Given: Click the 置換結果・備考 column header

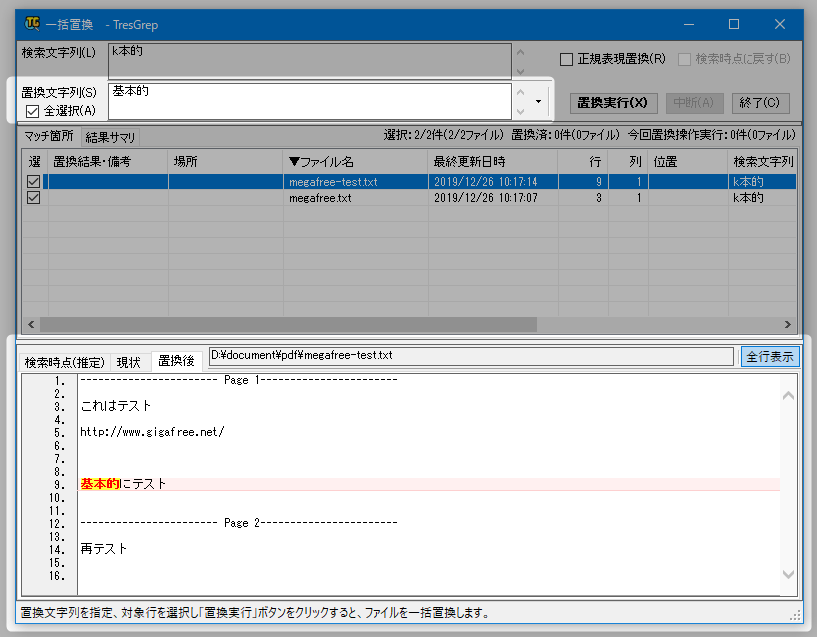Looking at the screenshot, I should [108, 162].
